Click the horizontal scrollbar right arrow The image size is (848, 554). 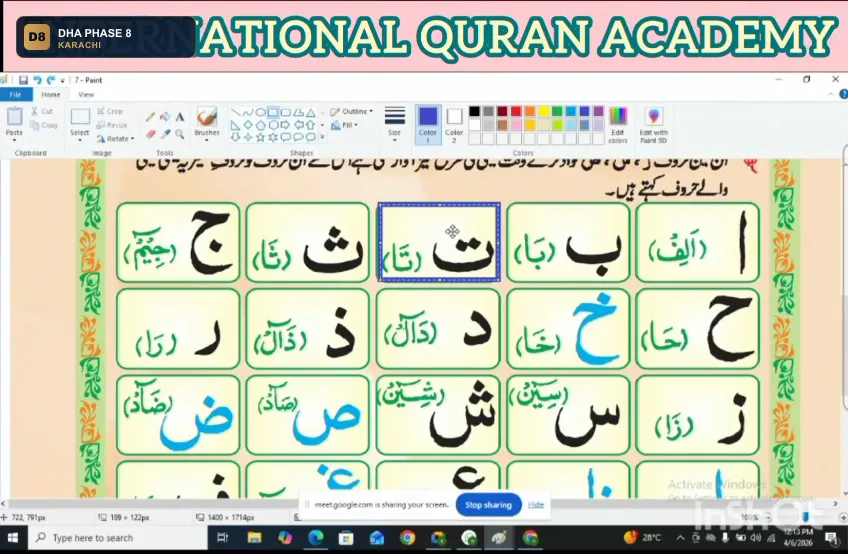click(835, 504)
